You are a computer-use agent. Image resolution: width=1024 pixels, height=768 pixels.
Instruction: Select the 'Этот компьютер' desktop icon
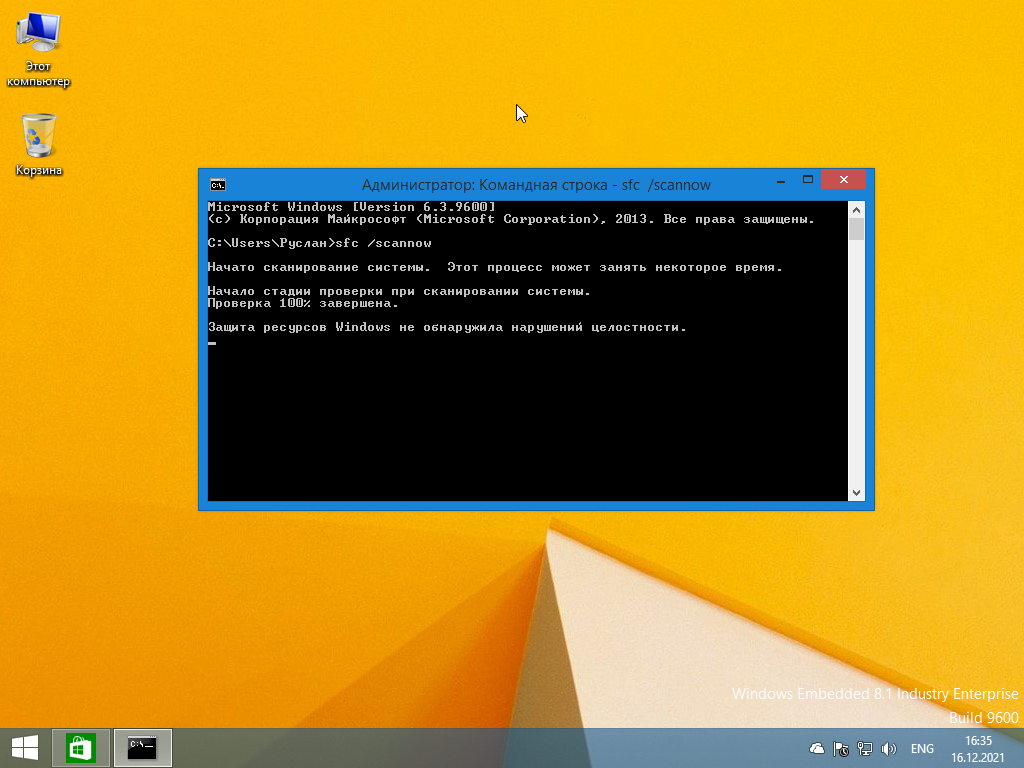pos(38,50)
